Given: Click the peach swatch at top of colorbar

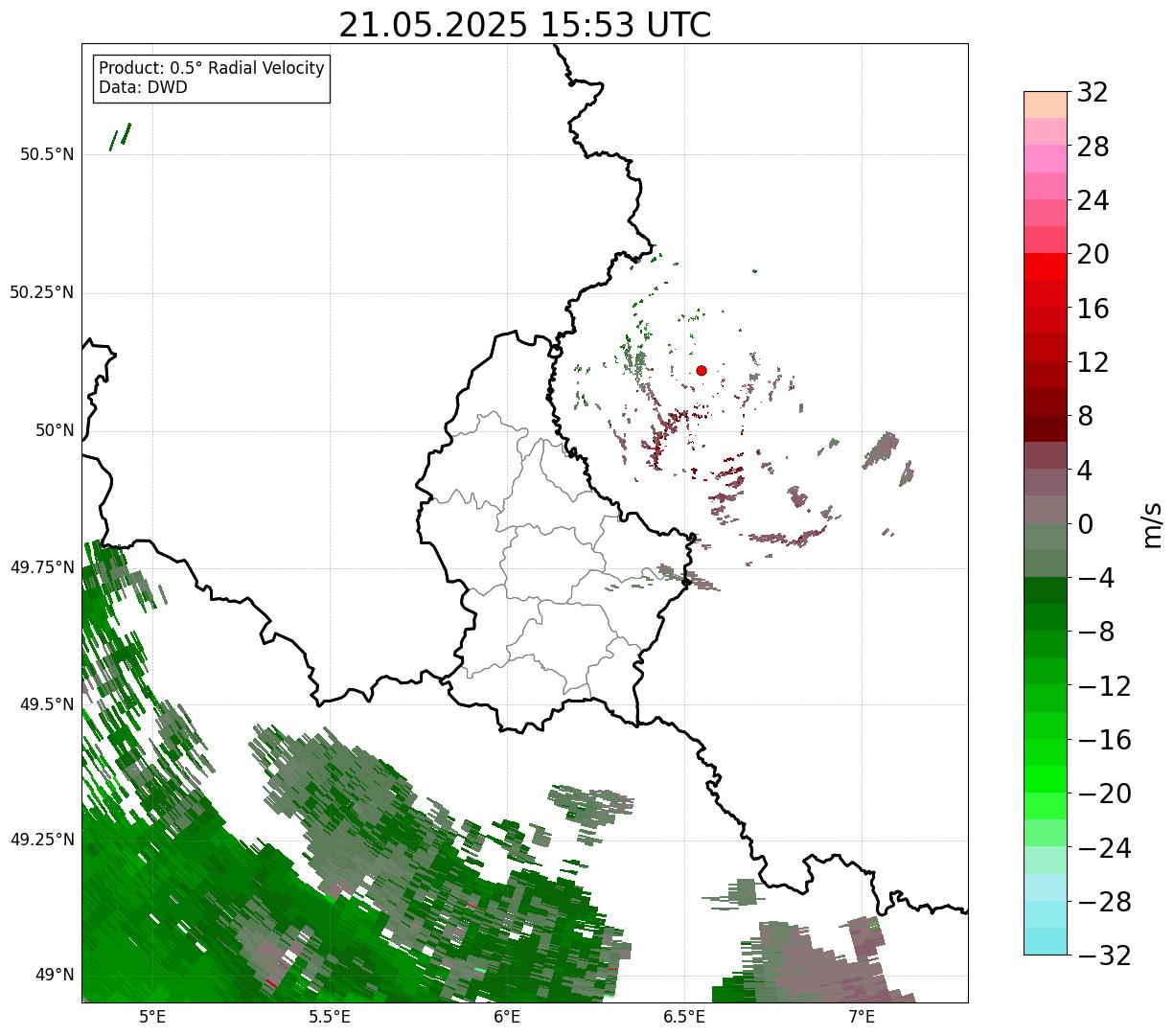Looking at the screenshot, I should coord(1046,104).
